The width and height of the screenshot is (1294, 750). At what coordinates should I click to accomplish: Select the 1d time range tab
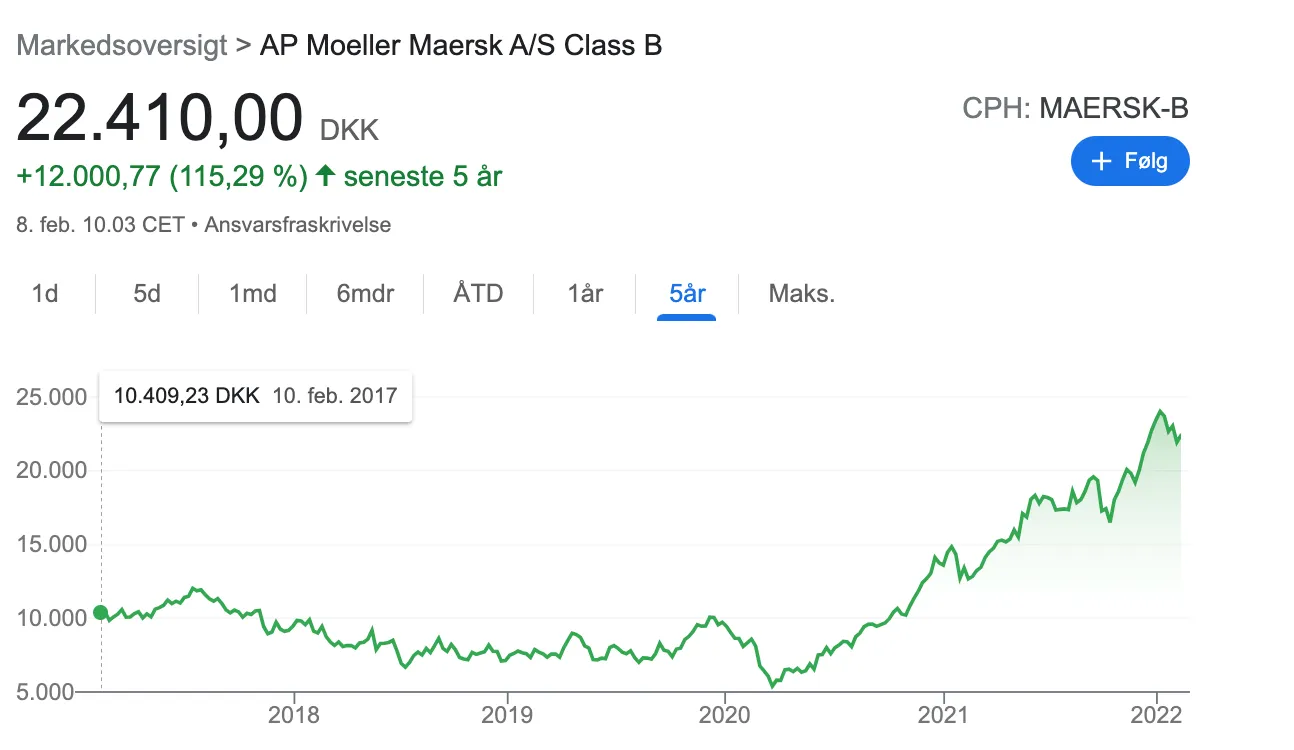45,294
